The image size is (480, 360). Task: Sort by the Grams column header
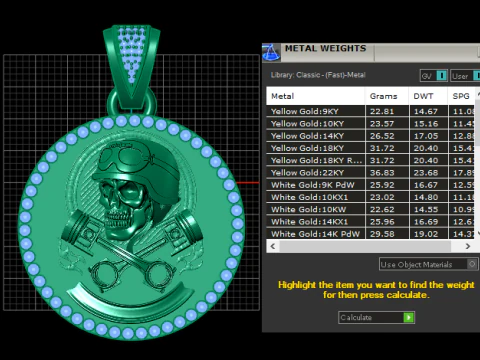coord(387,96)
